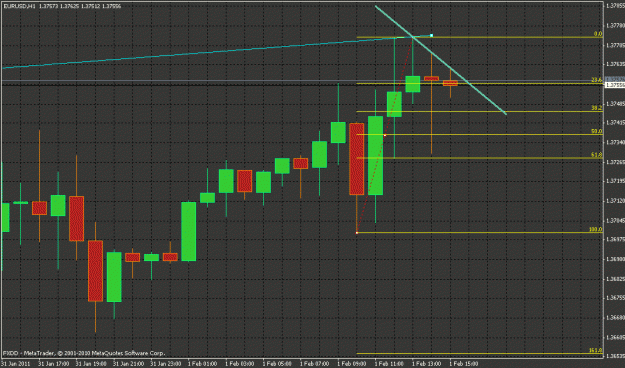Click the tall green candle at 1 Feb 01:00
Viewport: 625px width, 368px height.
[x=189, y=232]
